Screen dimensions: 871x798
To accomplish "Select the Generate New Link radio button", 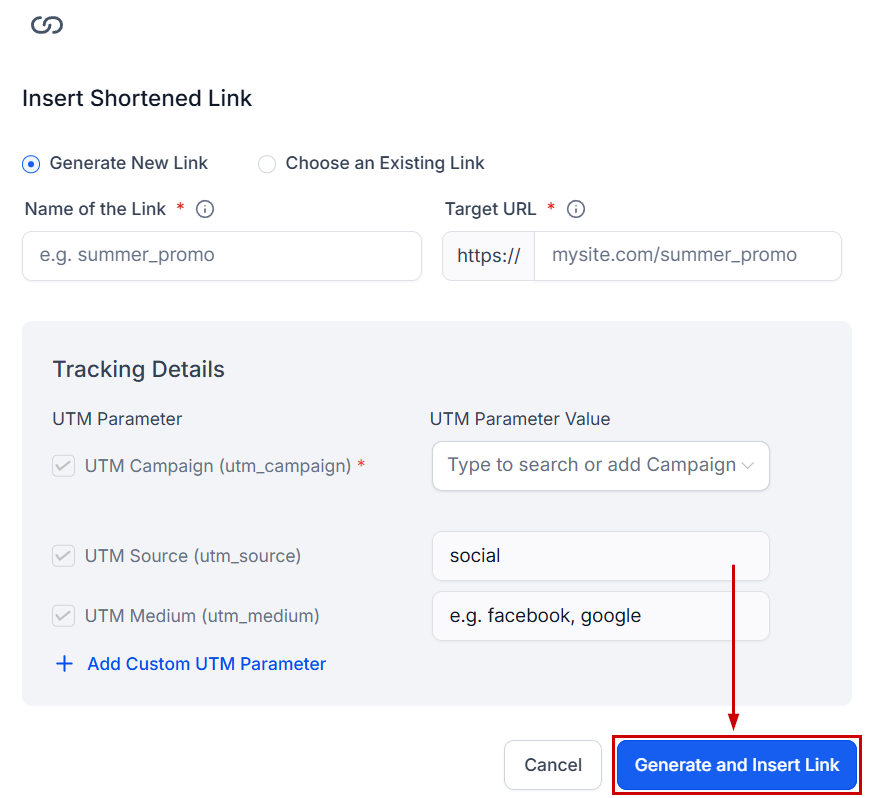I will (31, 163).
